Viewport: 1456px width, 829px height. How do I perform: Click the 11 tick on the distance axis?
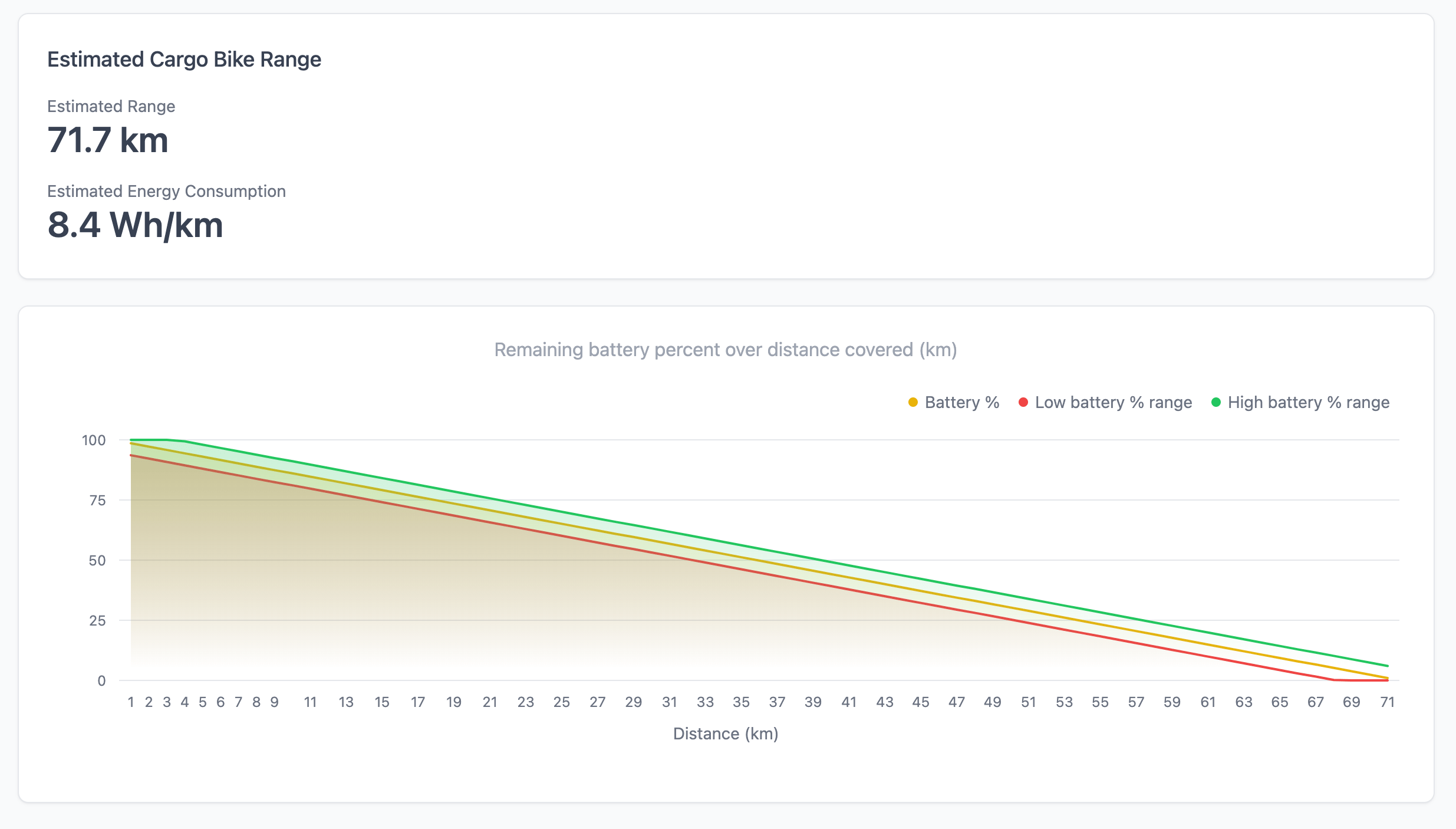click(310, 702)
